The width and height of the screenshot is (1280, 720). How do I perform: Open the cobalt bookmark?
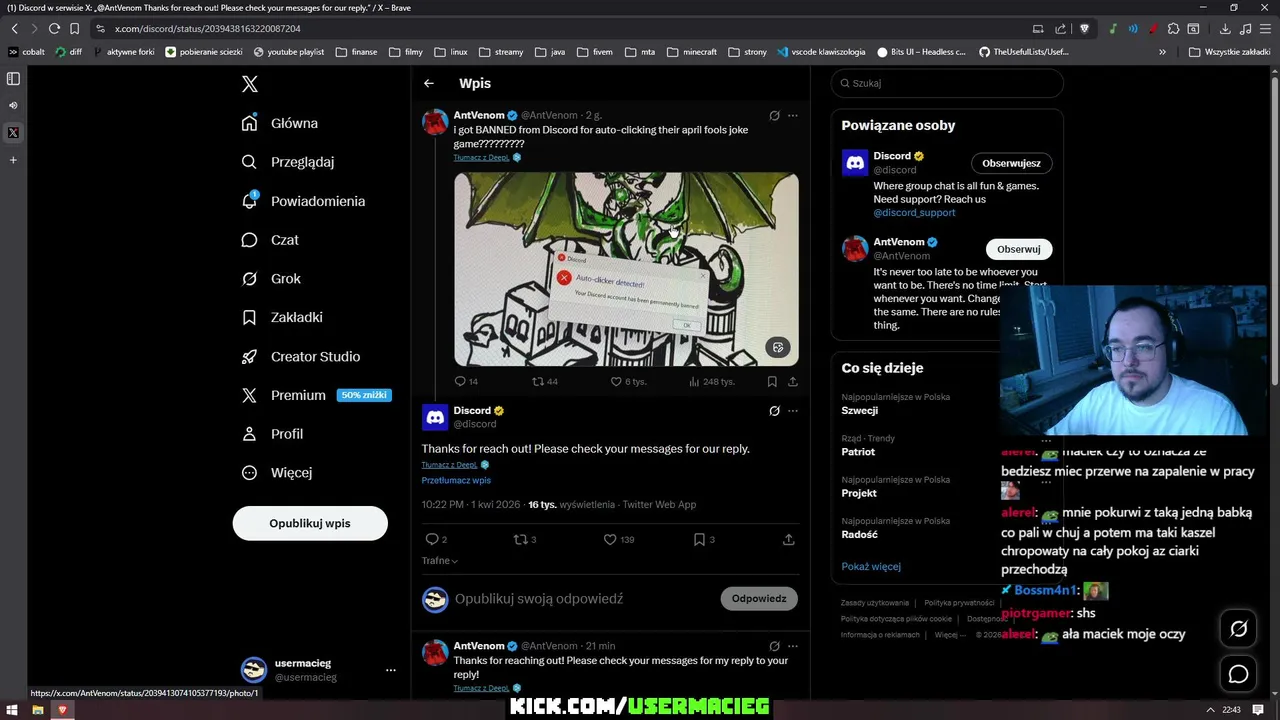[27, 52]
